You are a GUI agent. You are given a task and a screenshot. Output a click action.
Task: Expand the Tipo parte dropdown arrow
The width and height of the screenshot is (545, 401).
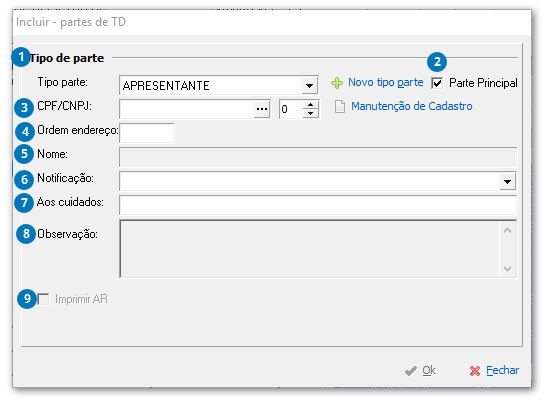pos(309,85)
